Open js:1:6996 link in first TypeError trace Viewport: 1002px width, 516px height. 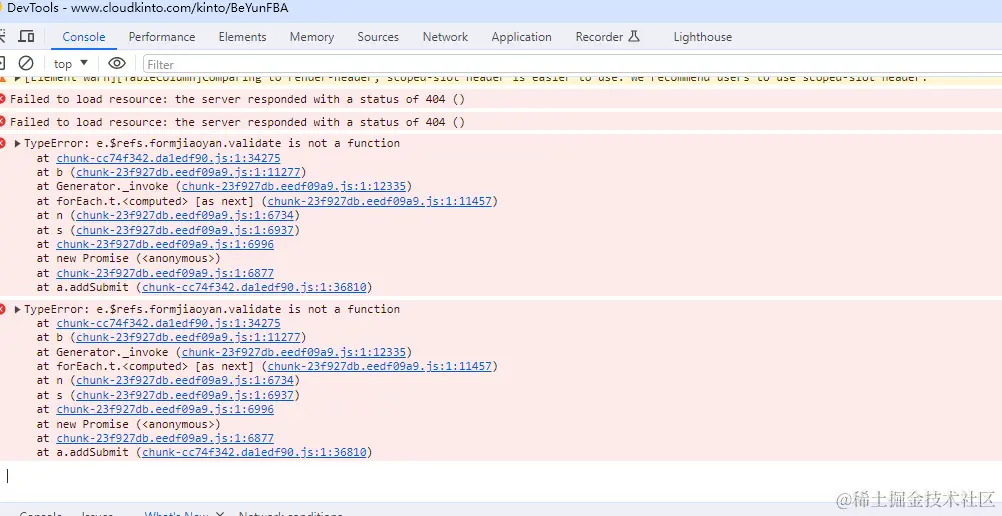(165, 244)
